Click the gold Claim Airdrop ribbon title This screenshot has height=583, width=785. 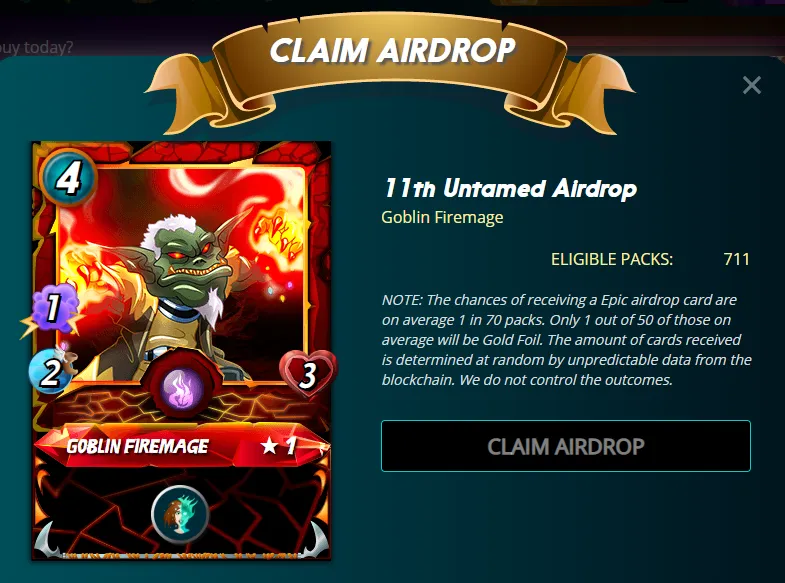pos(392,50)
